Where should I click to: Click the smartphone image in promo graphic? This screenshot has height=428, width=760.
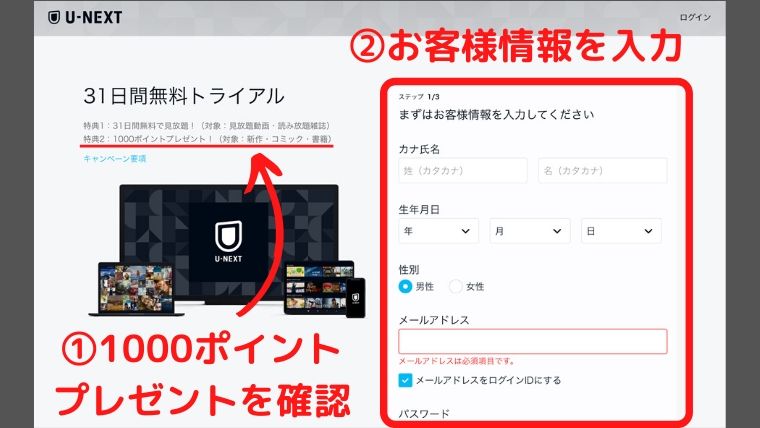coord(355,298)
